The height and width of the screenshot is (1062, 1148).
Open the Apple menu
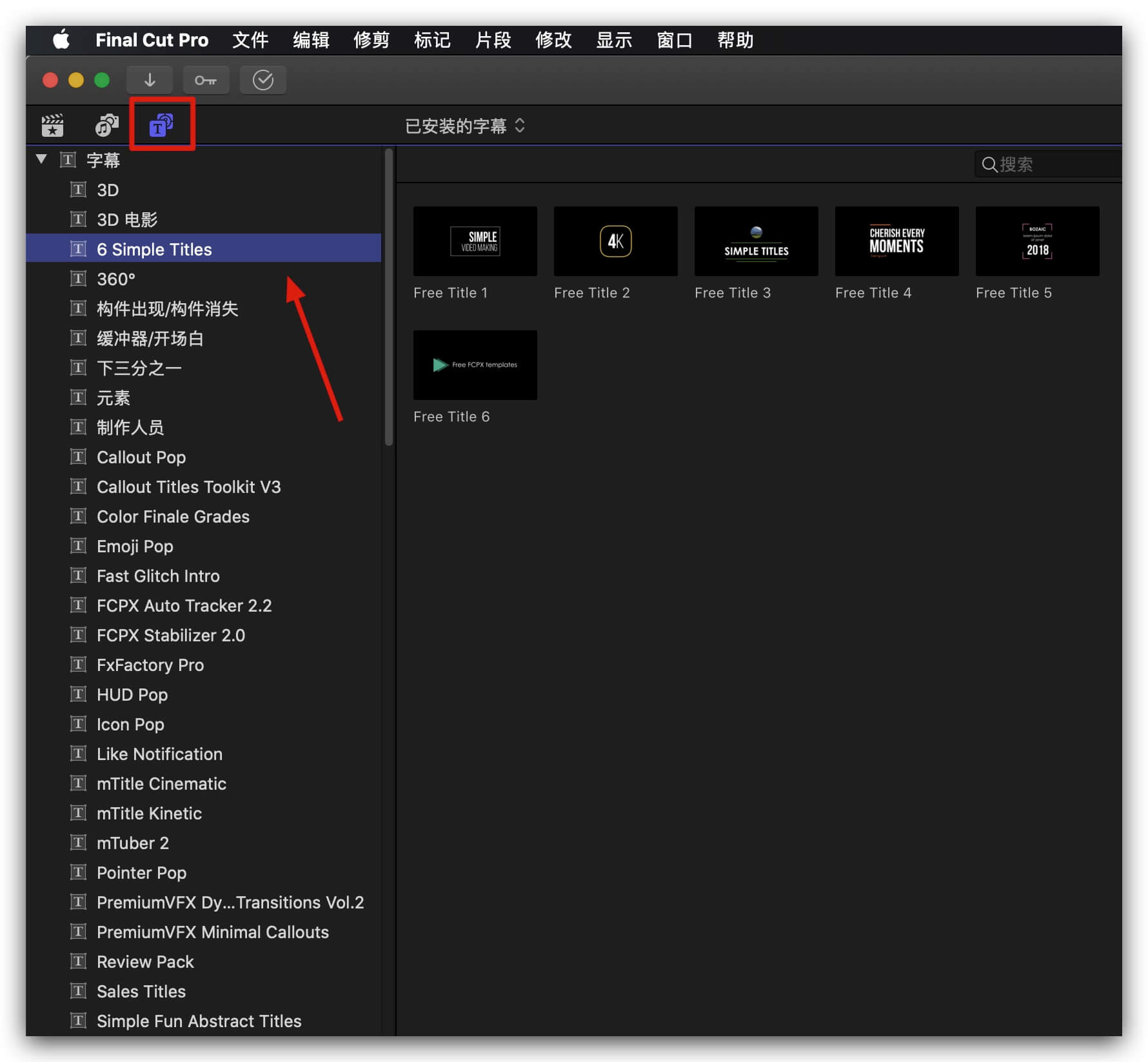pyautogui.click(x=61, y=40)
